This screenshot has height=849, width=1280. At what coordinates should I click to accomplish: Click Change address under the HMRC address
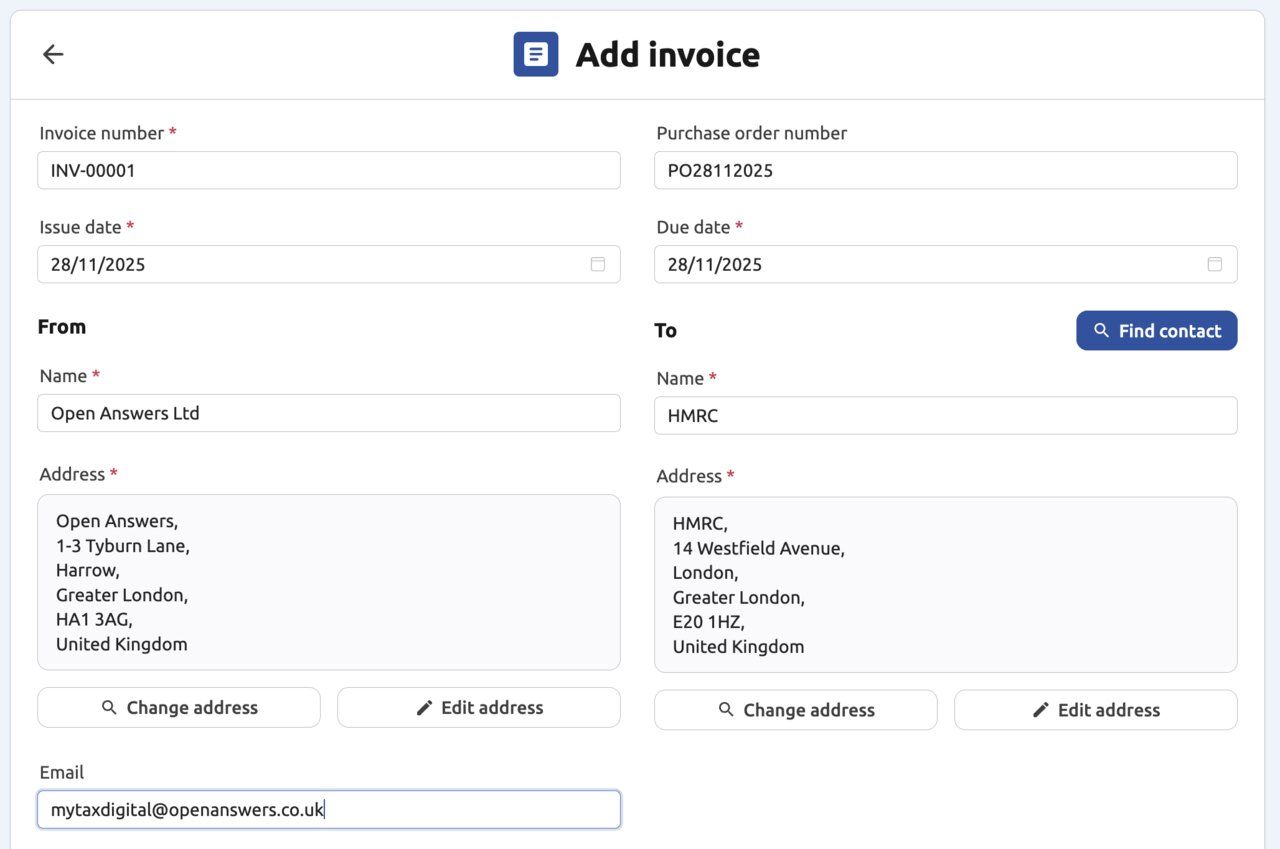pyautogui.click(x=795, y=710)
